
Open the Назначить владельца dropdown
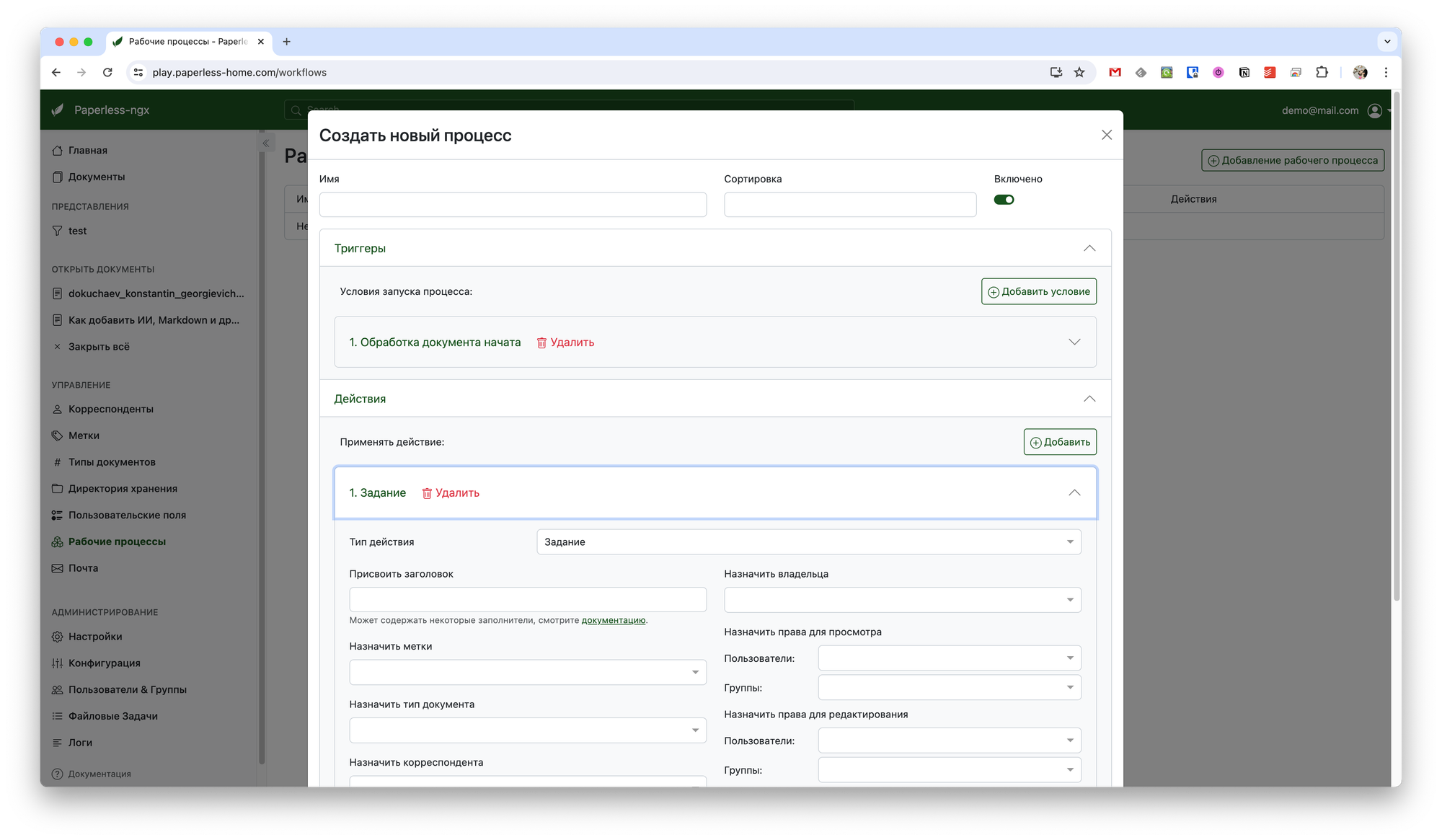902,600
